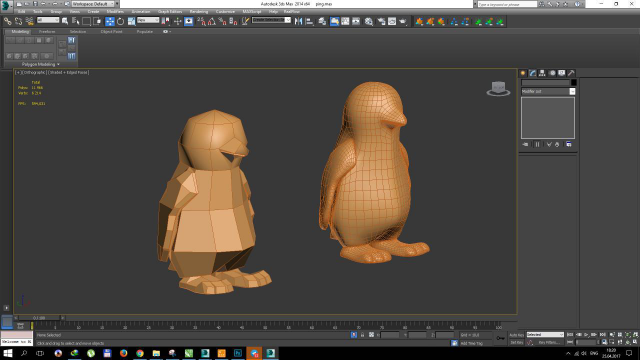This screenshot has width=640, height=360.
Task: Open the Rendering menu
Action: [199, 12]
